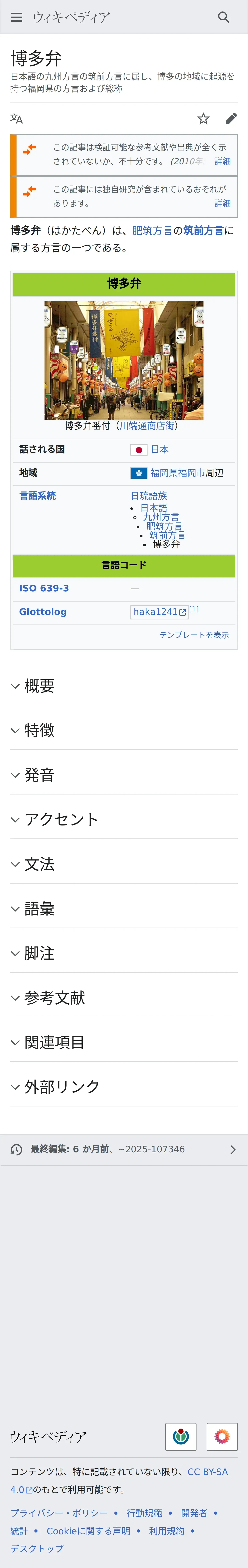Open details of unverified sources notice
Screen dimensions: 248x1568
tap(222, 161)
